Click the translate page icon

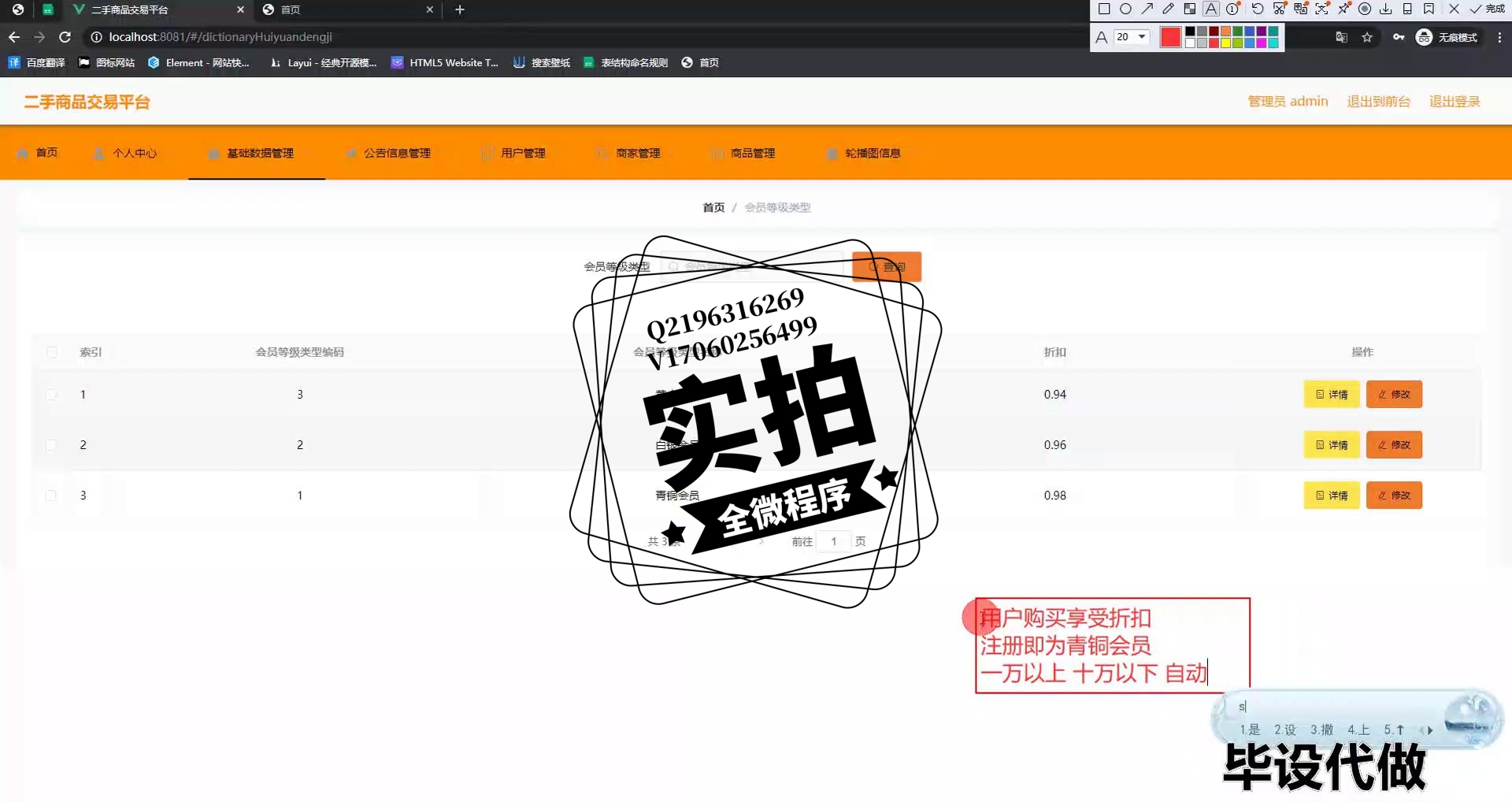coord(1342,37)
